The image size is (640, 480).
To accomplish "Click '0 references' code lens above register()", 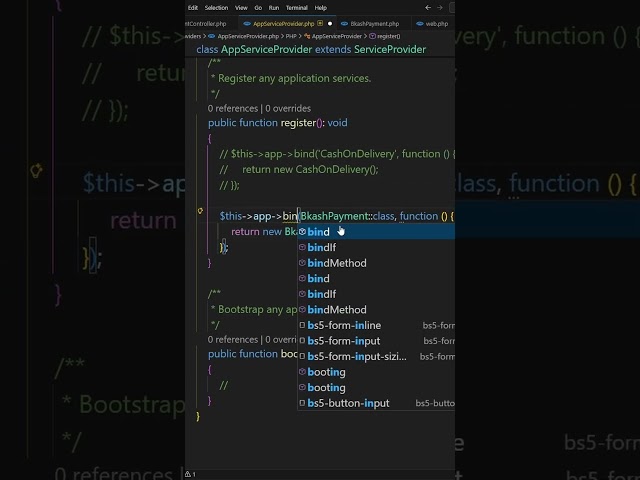I will click(x=233, y=109).
